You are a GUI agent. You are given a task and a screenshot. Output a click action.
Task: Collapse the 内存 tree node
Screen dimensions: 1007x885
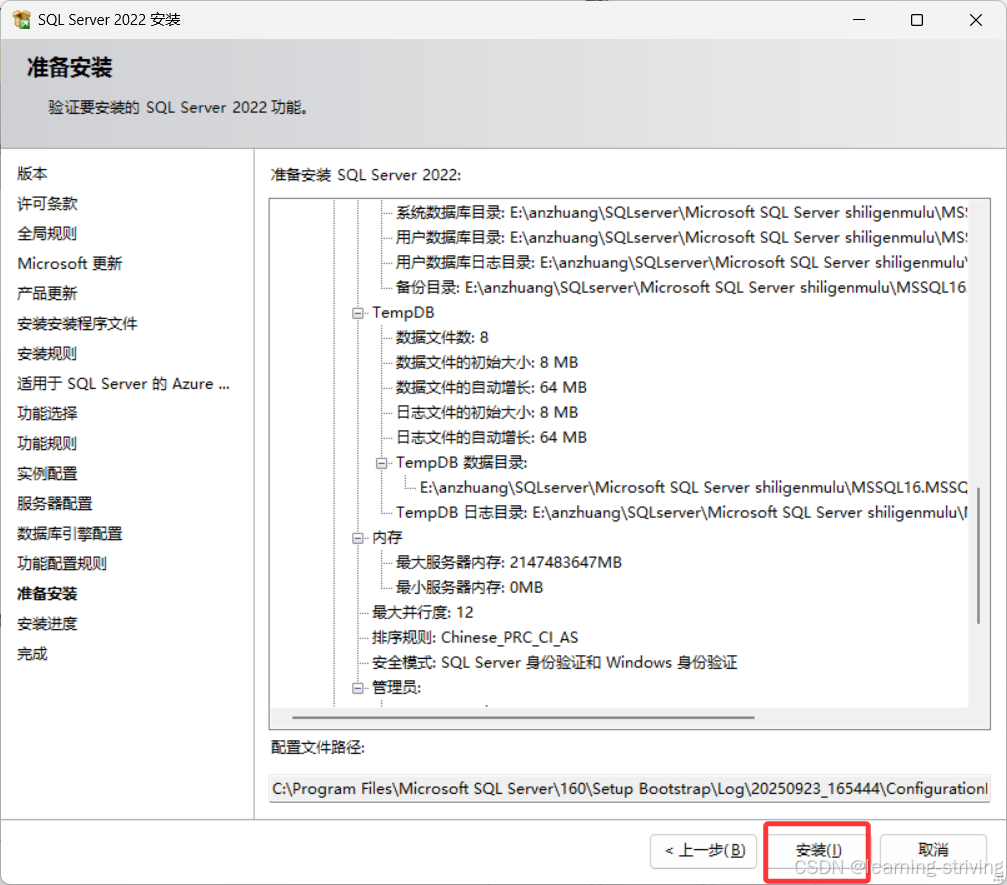[x=357, y=538]
